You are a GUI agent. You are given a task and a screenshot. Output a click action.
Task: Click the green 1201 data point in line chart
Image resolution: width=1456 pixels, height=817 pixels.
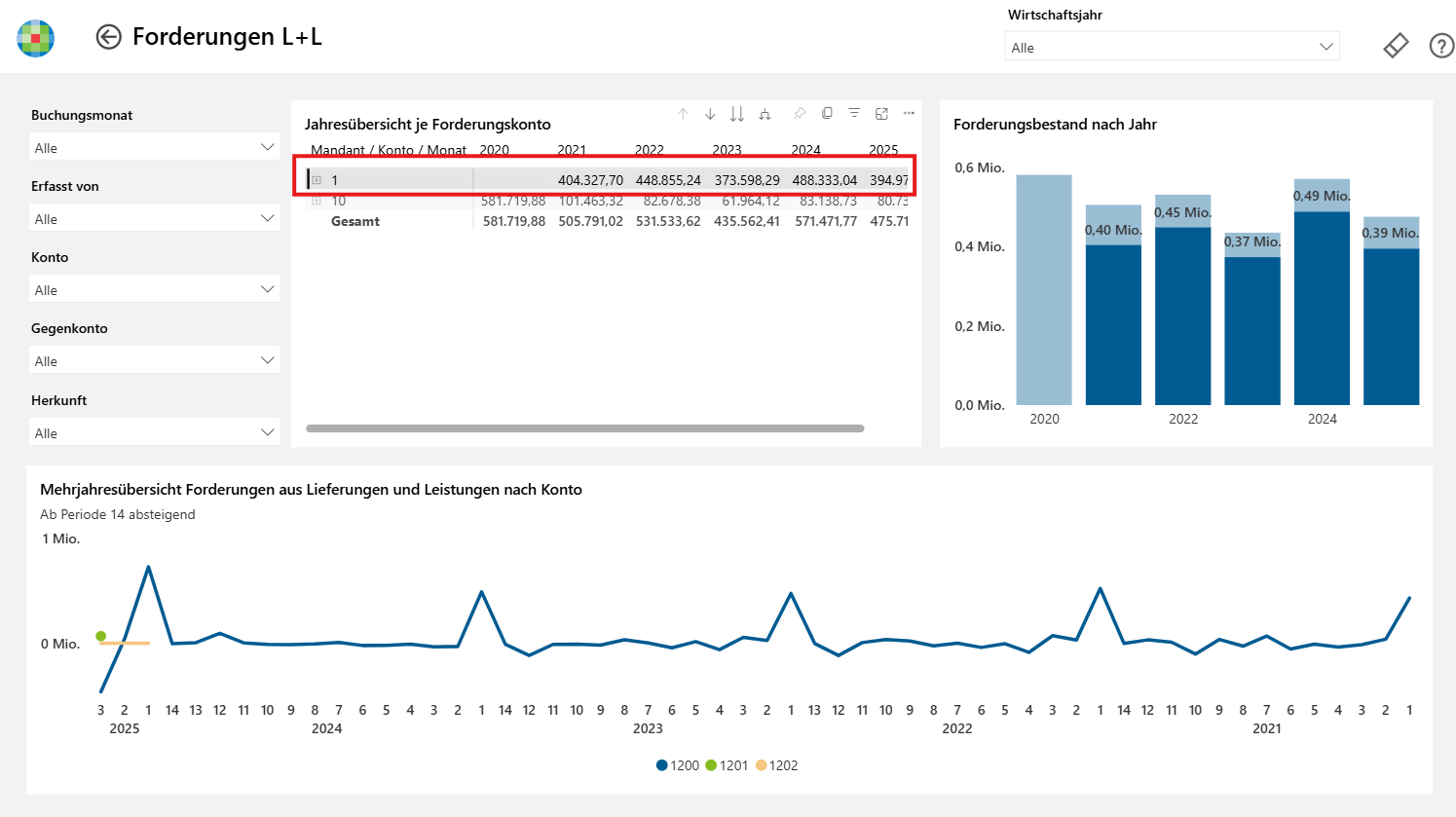[101, 636]
